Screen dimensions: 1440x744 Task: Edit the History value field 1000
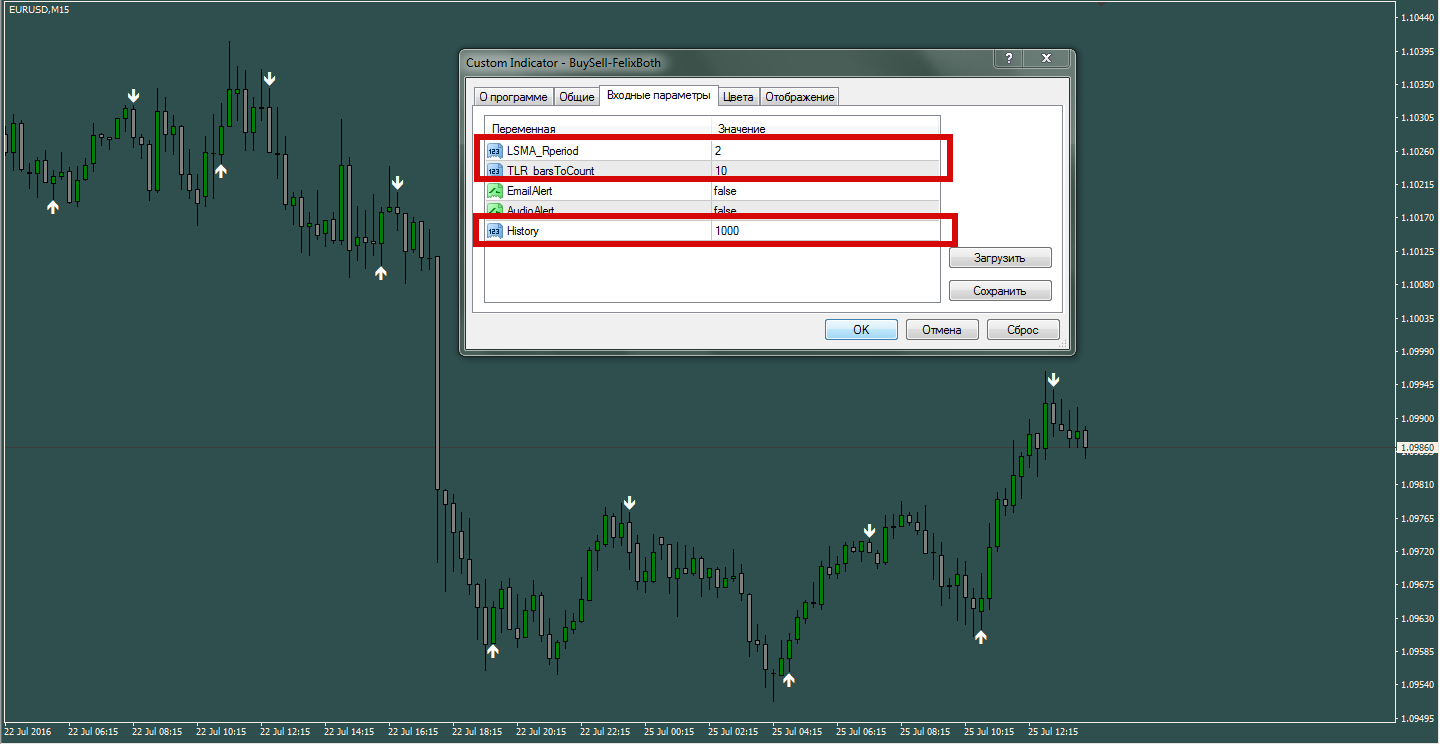coord(826,231)
